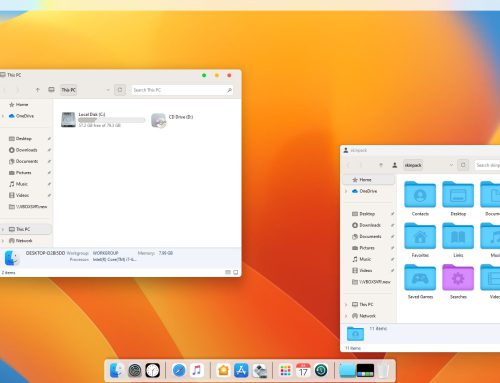Launch Safari from the dock
500x383 pixels.
[x=179, y=370]
